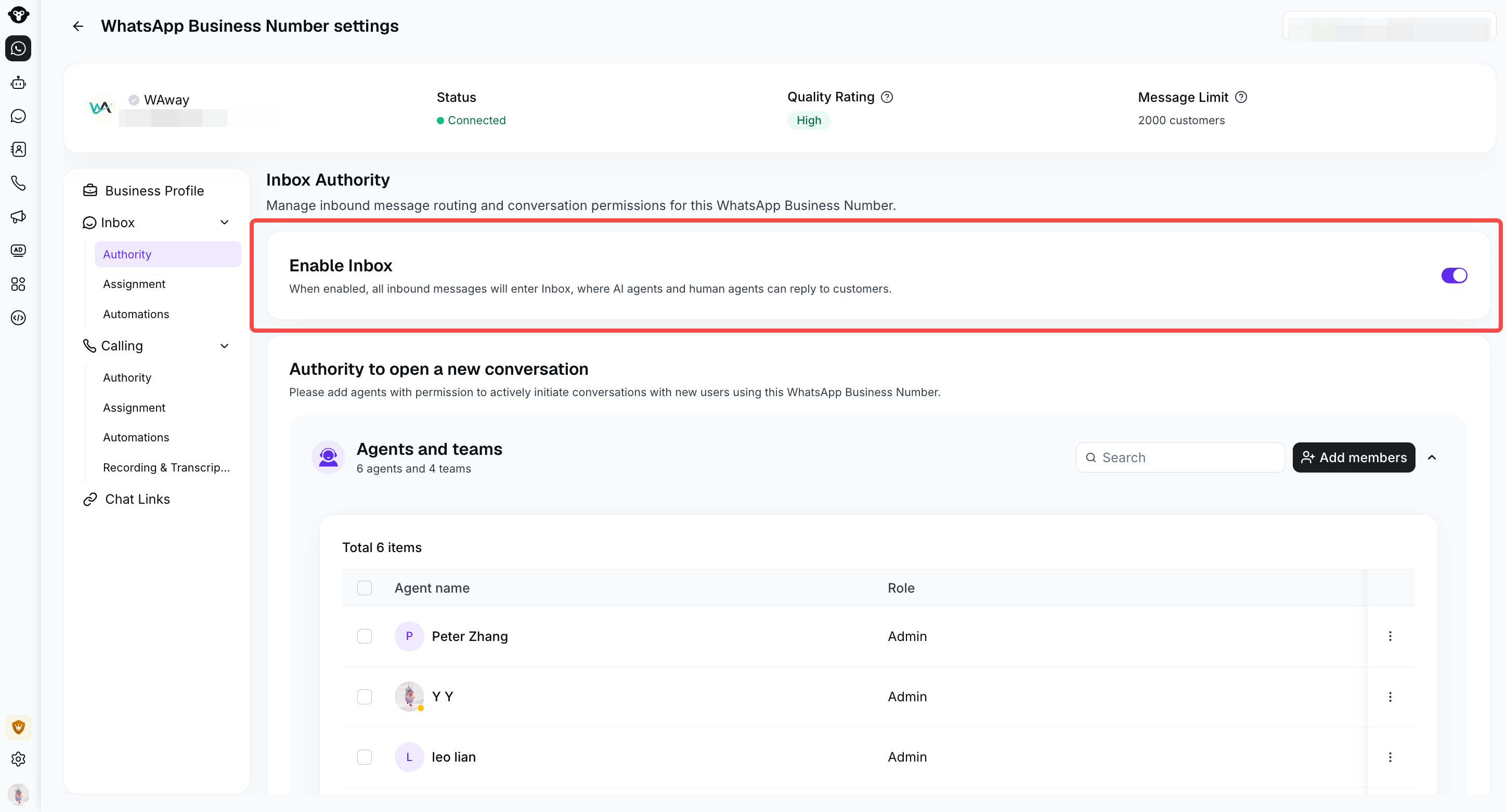This screenshot has width=1506, height=812.
Task: Open the row menu for leo lian
Action: (1390, 757)
